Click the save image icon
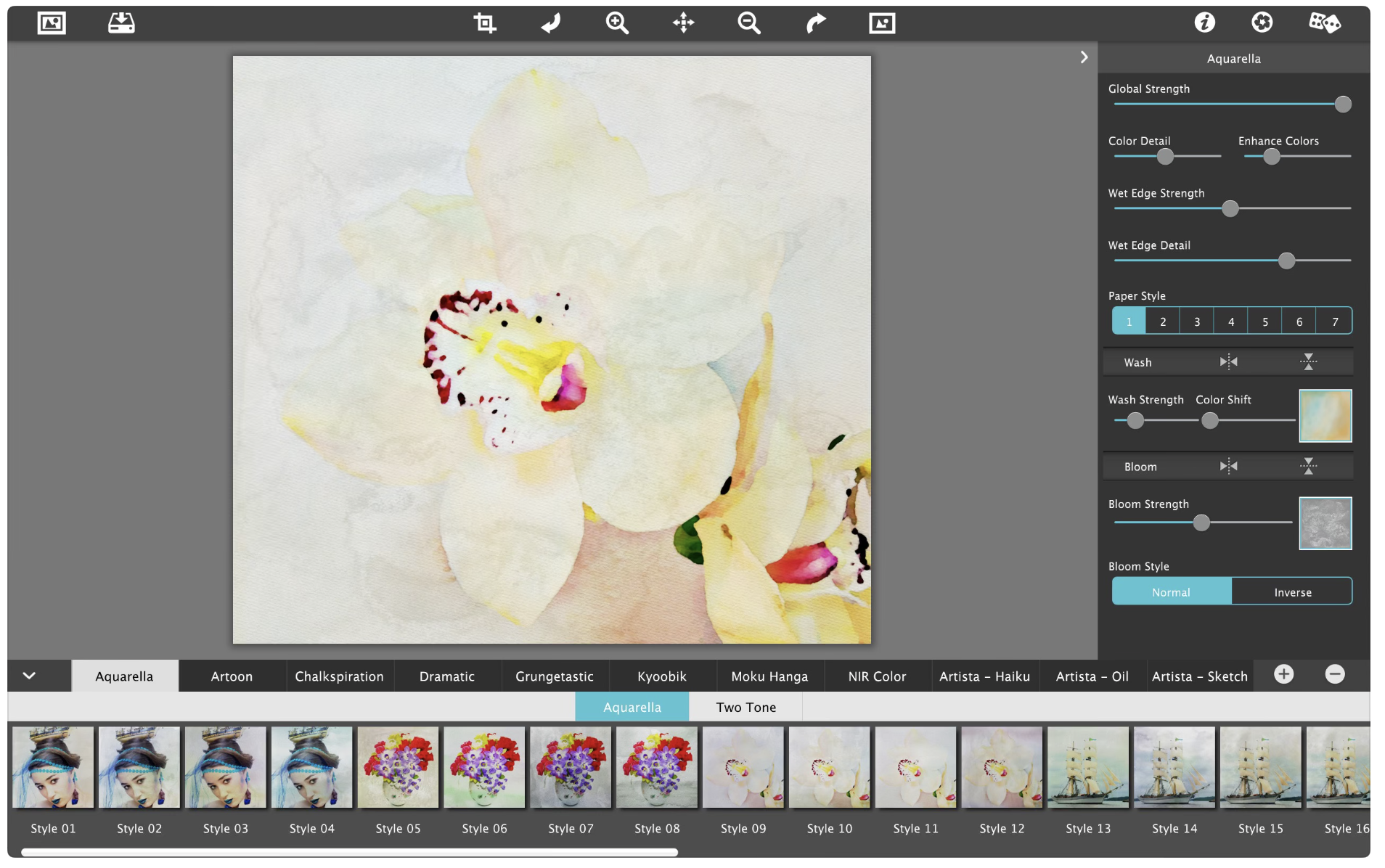Image resolution: width=1385 pixels, height=868 pixels. tap(121, 23)
